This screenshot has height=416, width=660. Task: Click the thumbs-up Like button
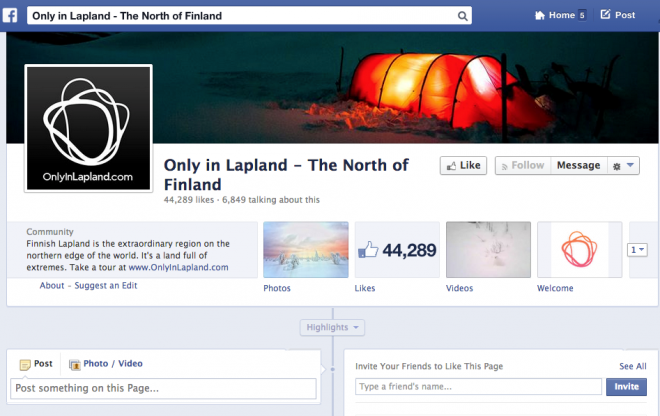tap(463, 165)
